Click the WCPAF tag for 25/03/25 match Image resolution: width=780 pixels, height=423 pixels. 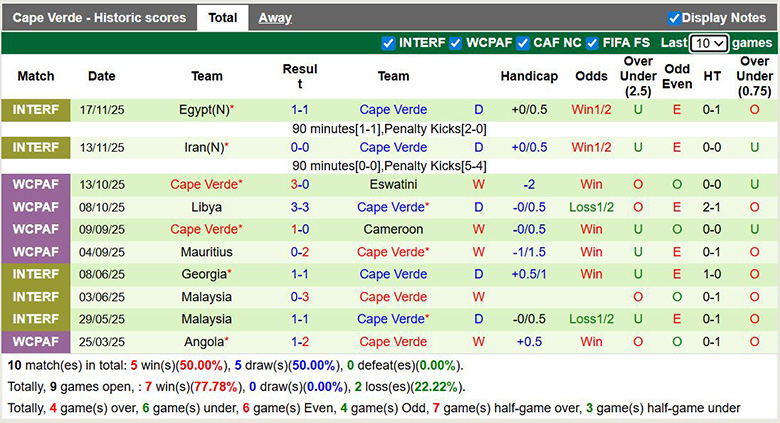pos(36,342)
